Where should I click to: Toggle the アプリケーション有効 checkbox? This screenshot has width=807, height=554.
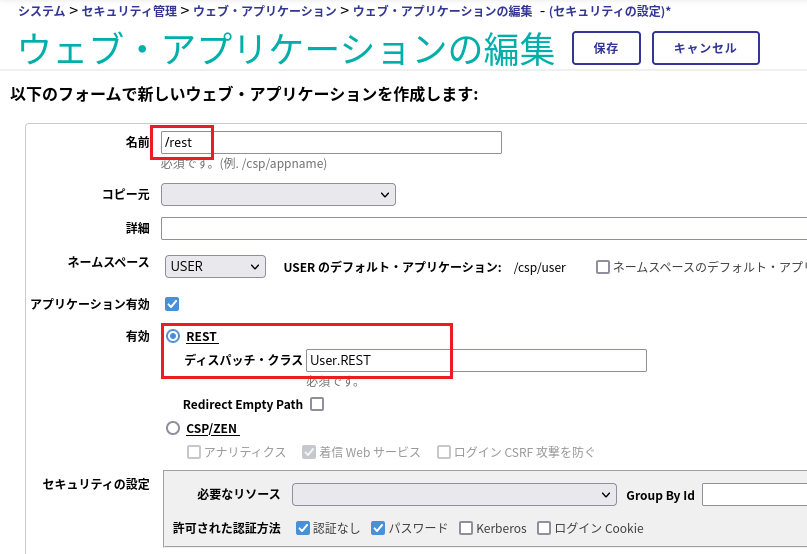171,303
